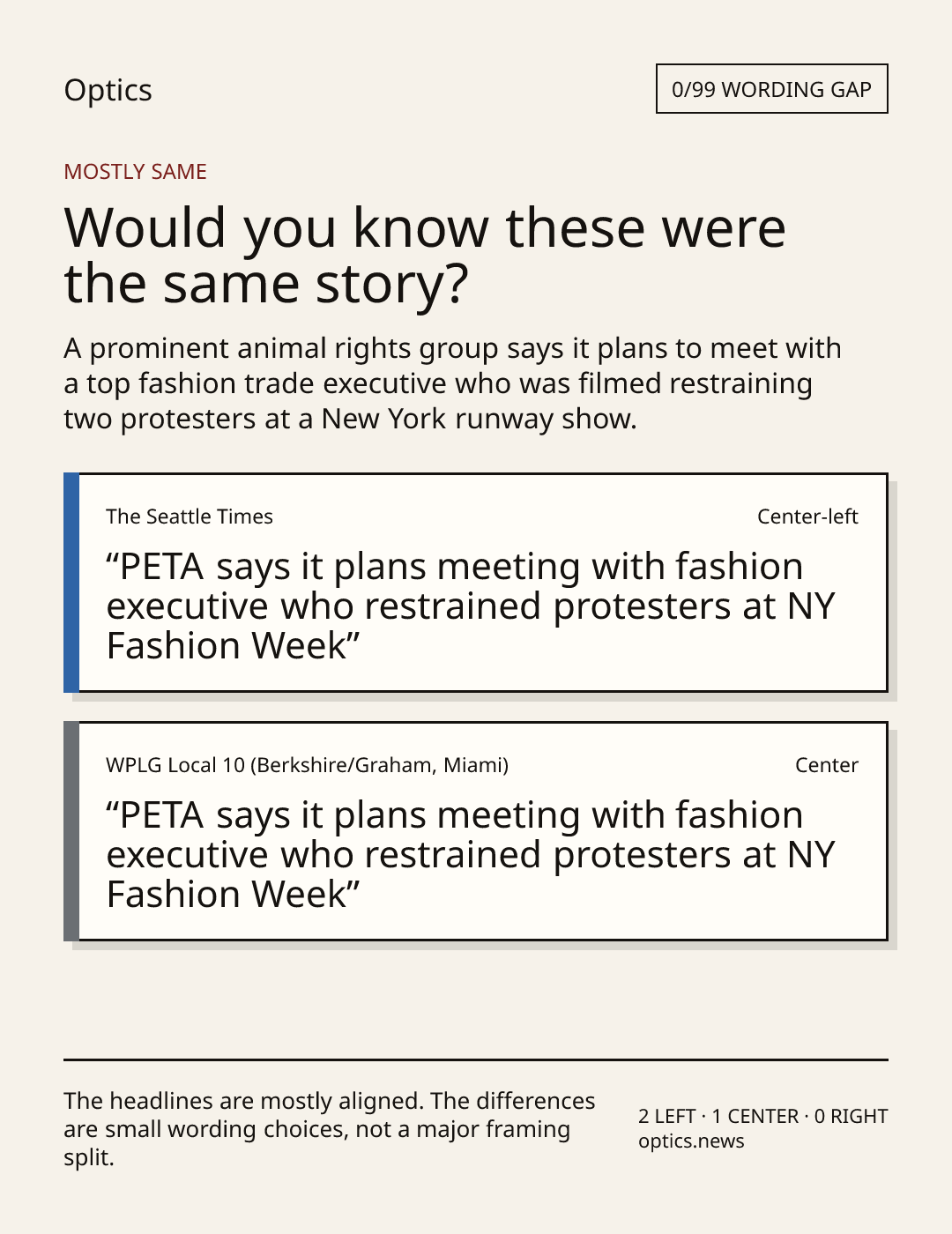Click the '0 RIGHT' count
The image size is (952, 1234).
[851, 1116]
